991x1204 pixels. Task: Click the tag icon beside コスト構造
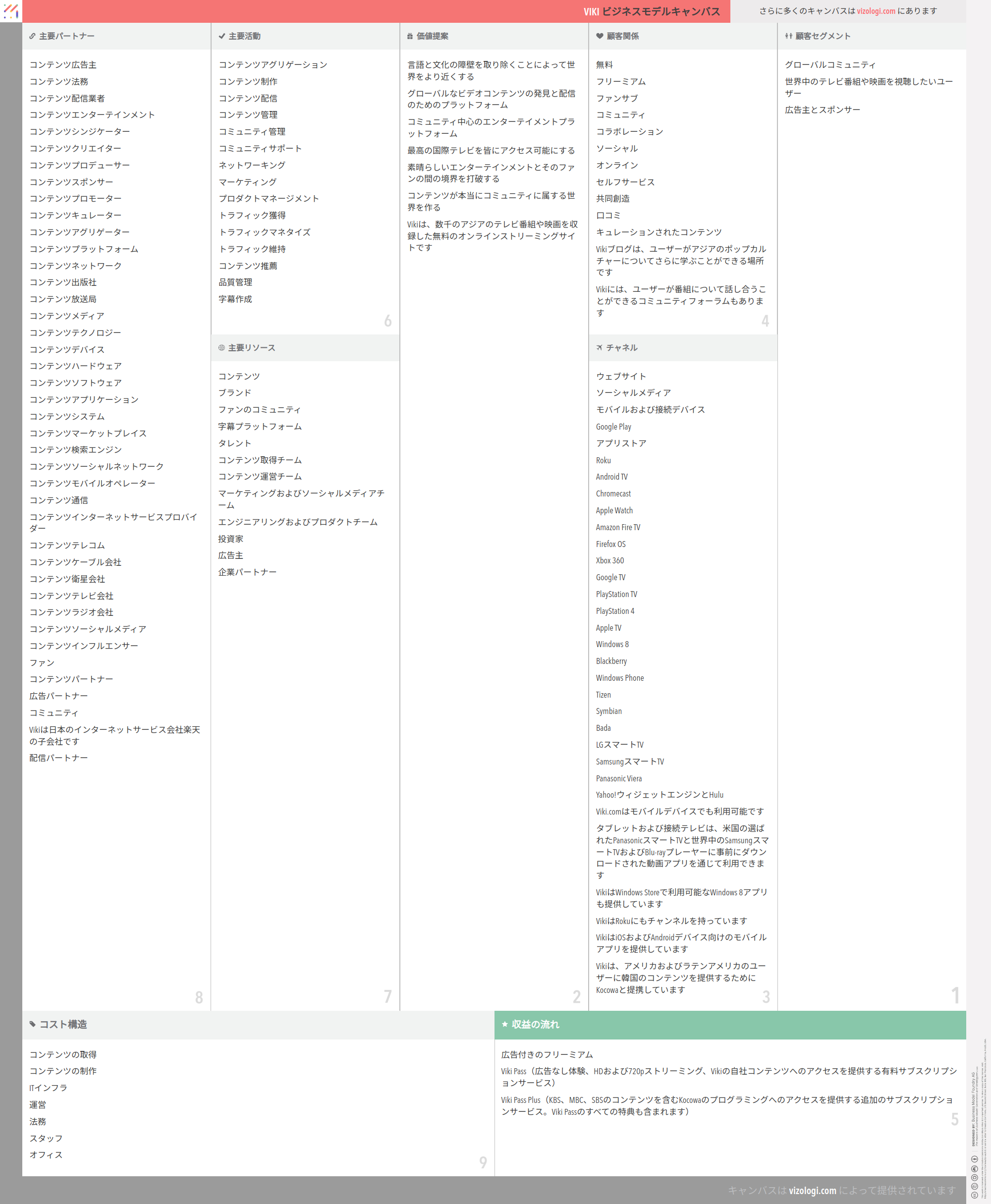point(33,1024)
